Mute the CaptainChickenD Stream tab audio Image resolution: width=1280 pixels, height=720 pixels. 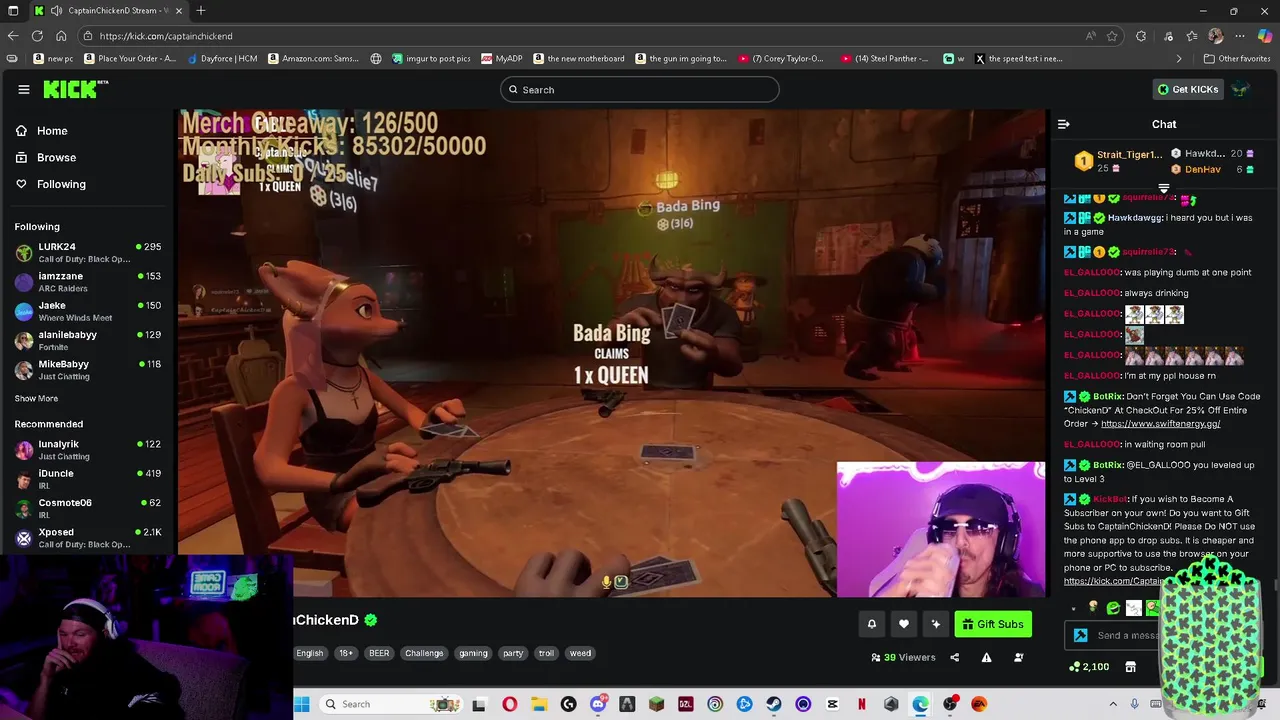point(55,11)
